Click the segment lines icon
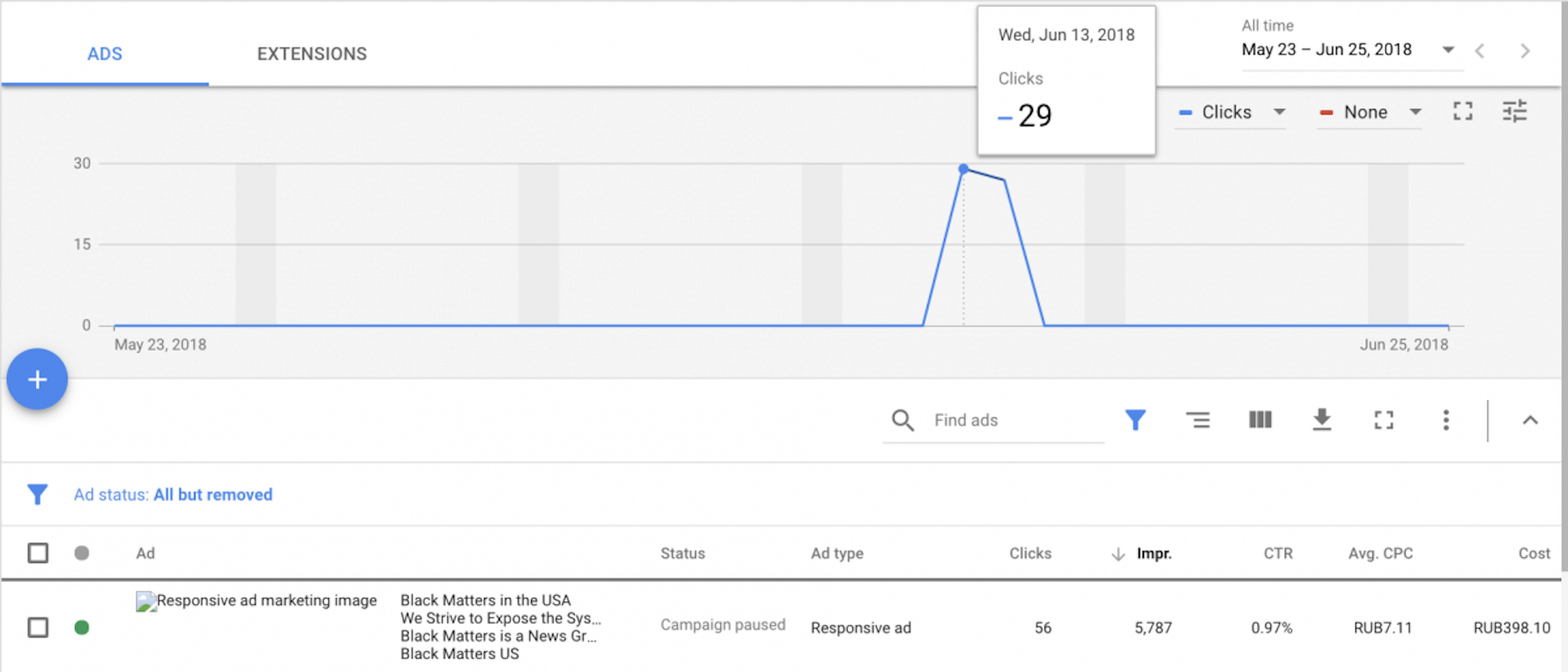 [x=1197, y=420]
